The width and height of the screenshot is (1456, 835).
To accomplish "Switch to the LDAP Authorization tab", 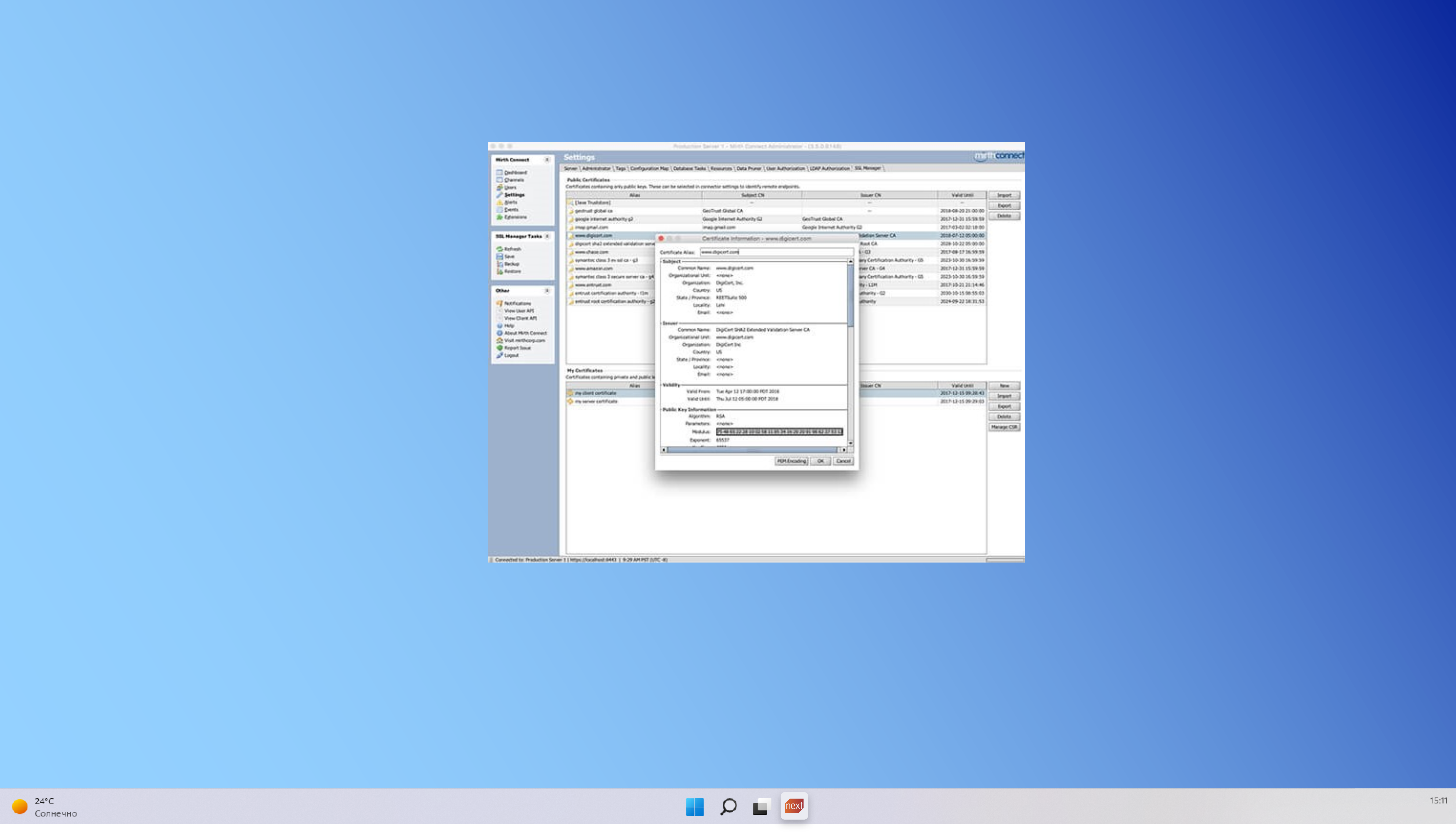I will click(829, 169).
